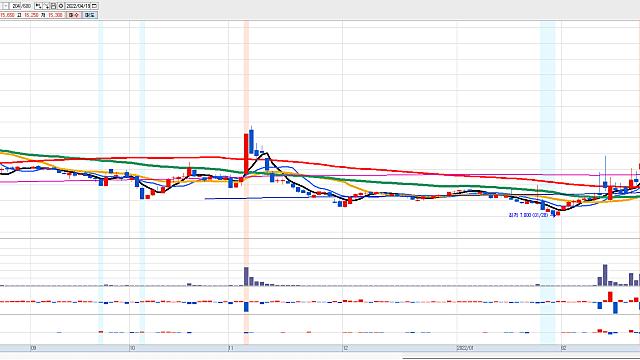Click the 2022/04/15 date field
This screenshot has width=640, height=360.
78,6
